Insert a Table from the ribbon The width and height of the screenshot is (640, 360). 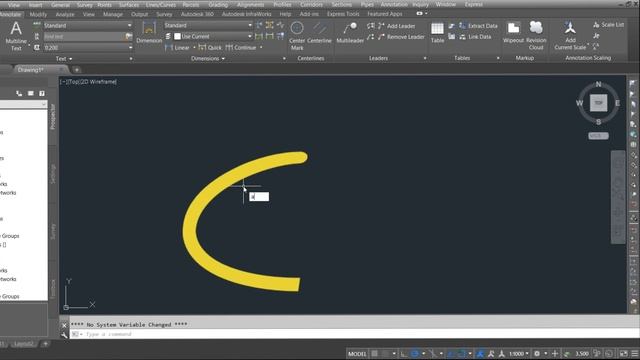pos(437,33)
